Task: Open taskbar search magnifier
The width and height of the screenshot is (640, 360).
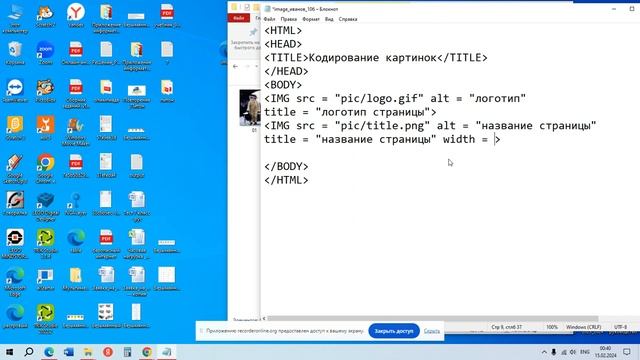Action: [x=29, y=351]
